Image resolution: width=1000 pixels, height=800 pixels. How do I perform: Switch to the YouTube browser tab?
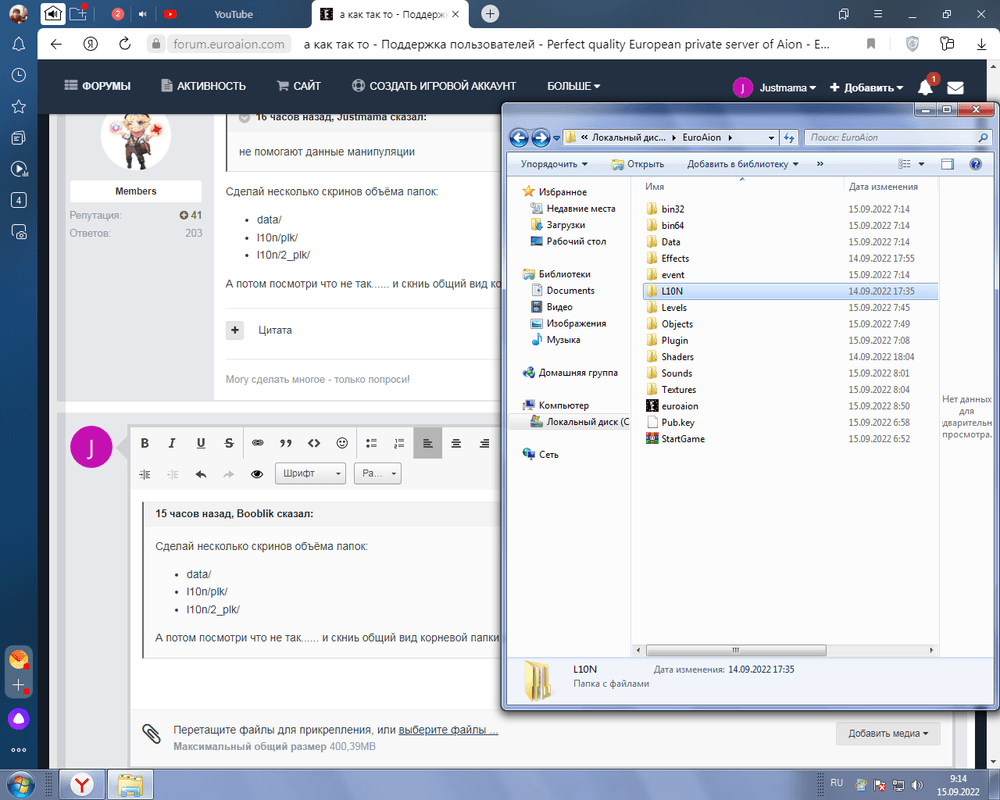(x=233, y=14)
